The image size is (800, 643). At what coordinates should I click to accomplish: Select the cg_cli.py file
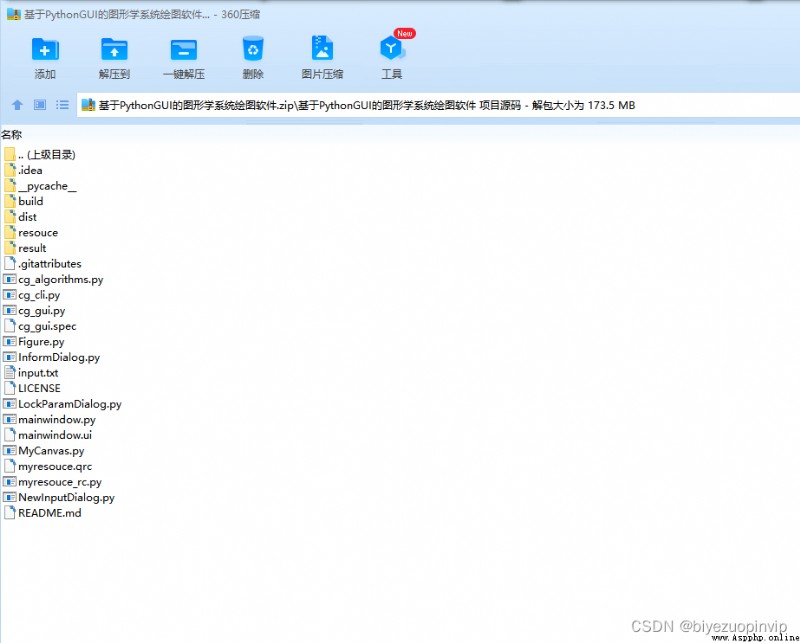[32, 295]
